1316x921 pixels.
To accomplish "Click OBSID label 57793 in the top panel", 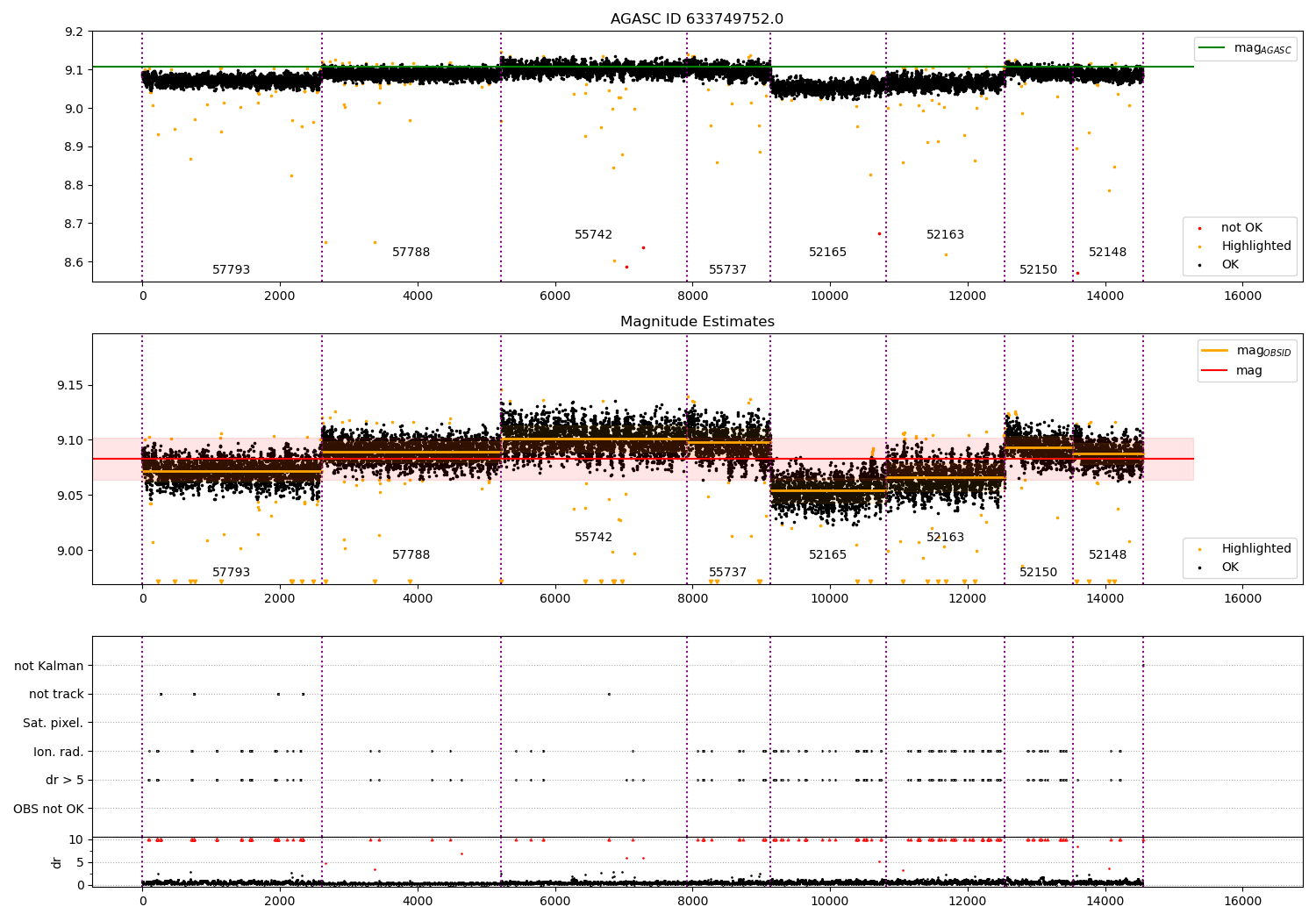I will coord(231,270).
